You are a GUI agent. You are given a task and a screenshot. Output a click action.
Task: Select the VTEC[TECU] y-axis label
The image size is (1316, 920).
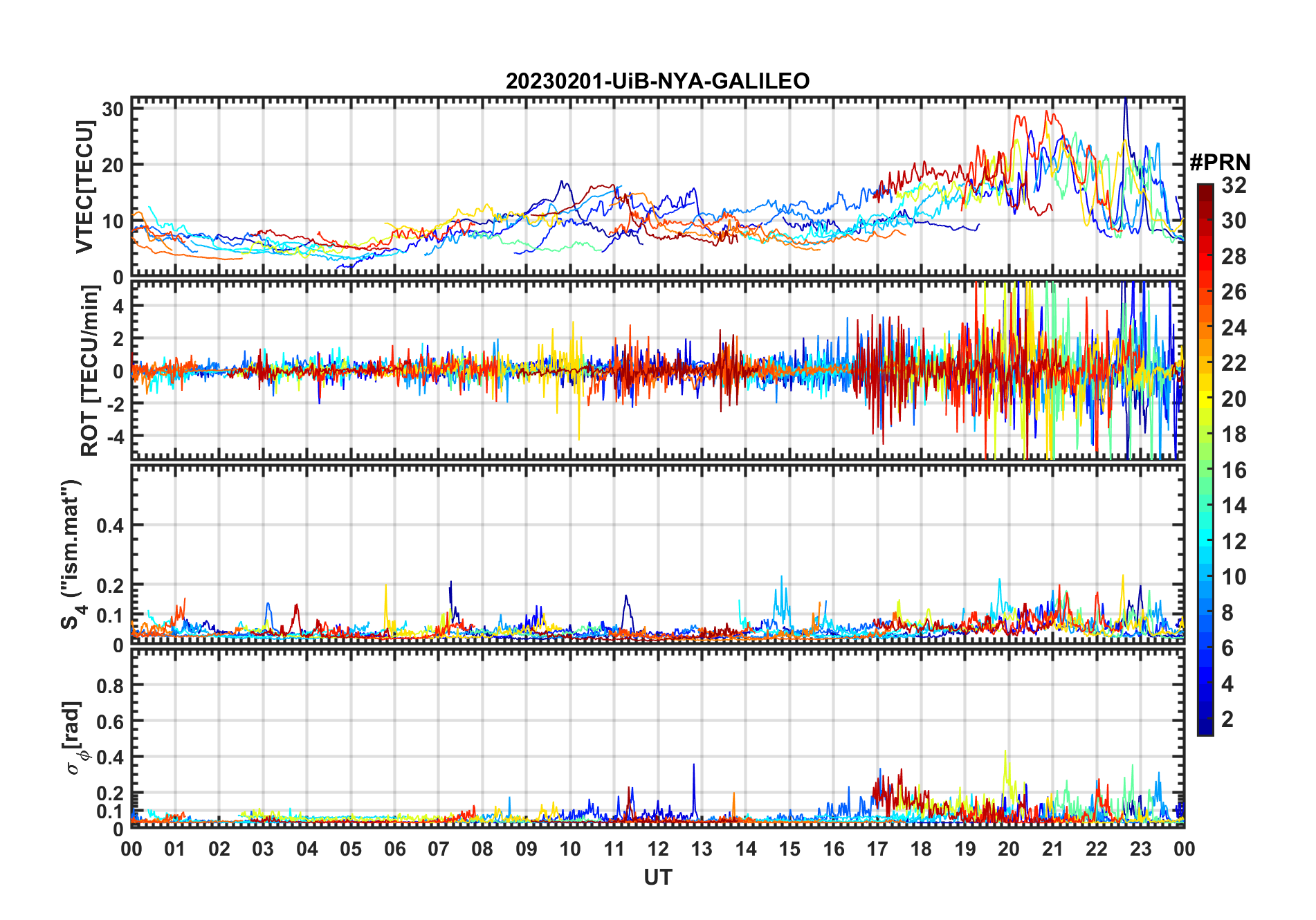pos(84,187)
